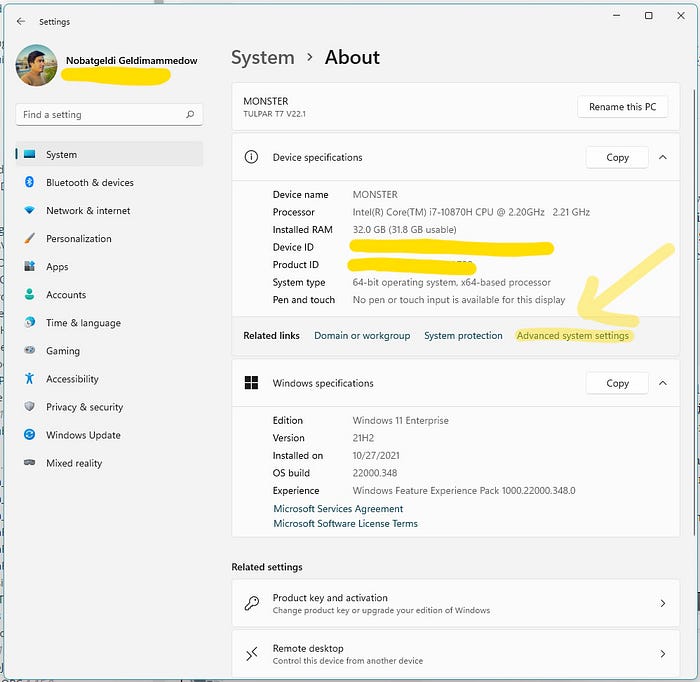Click the Product key and activation title
This screenshot has height=682, width=700.
pos(330,598)
